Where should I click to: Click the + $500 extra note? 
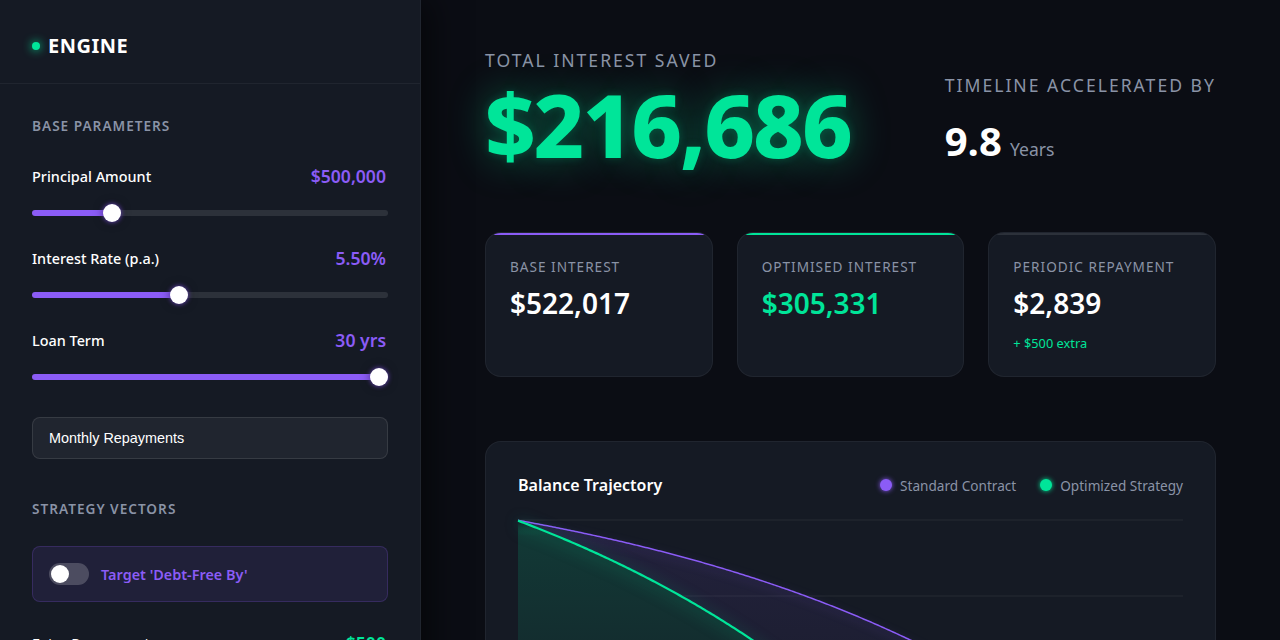(x=1050, y=343)
